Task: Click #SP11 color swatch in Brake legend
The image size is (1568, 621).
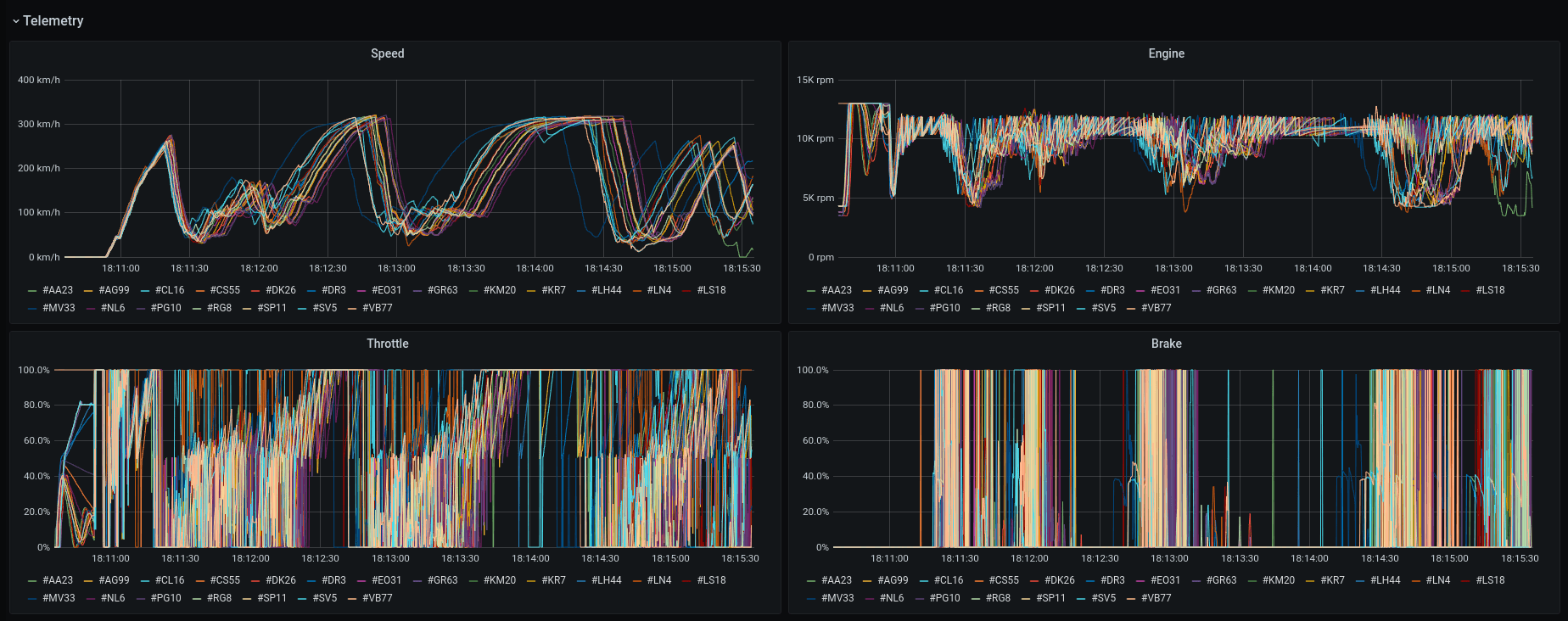Action: point(1027,599)
